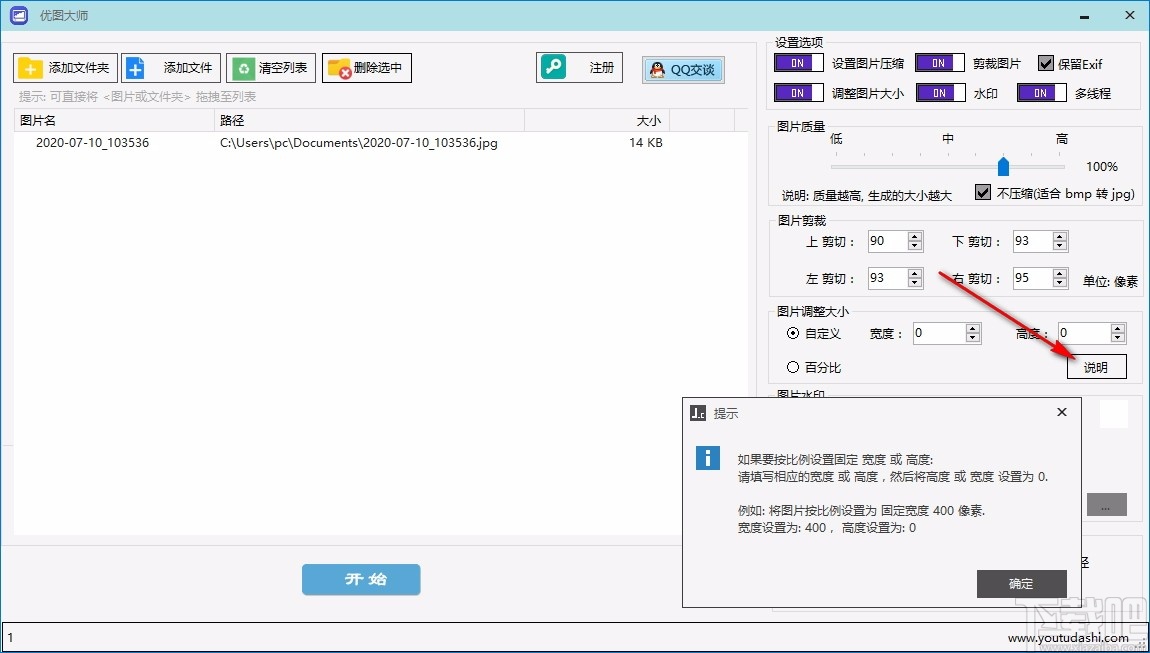
Task: Click the 说明 explanation button
Action: 1096,367
